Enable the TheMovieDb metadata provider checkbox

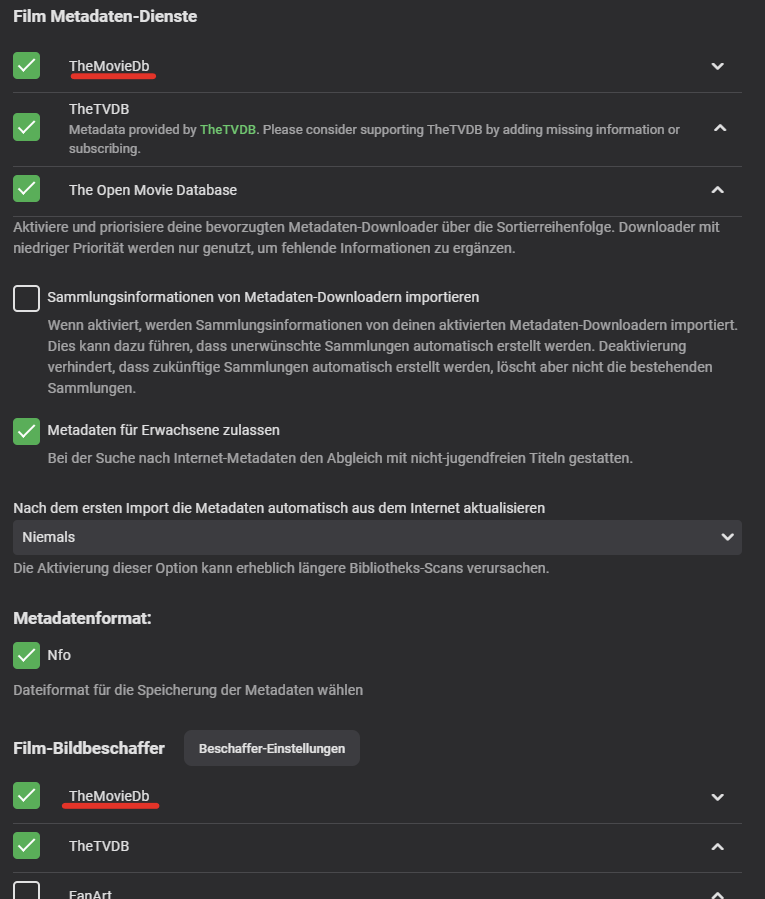[26, 65]
